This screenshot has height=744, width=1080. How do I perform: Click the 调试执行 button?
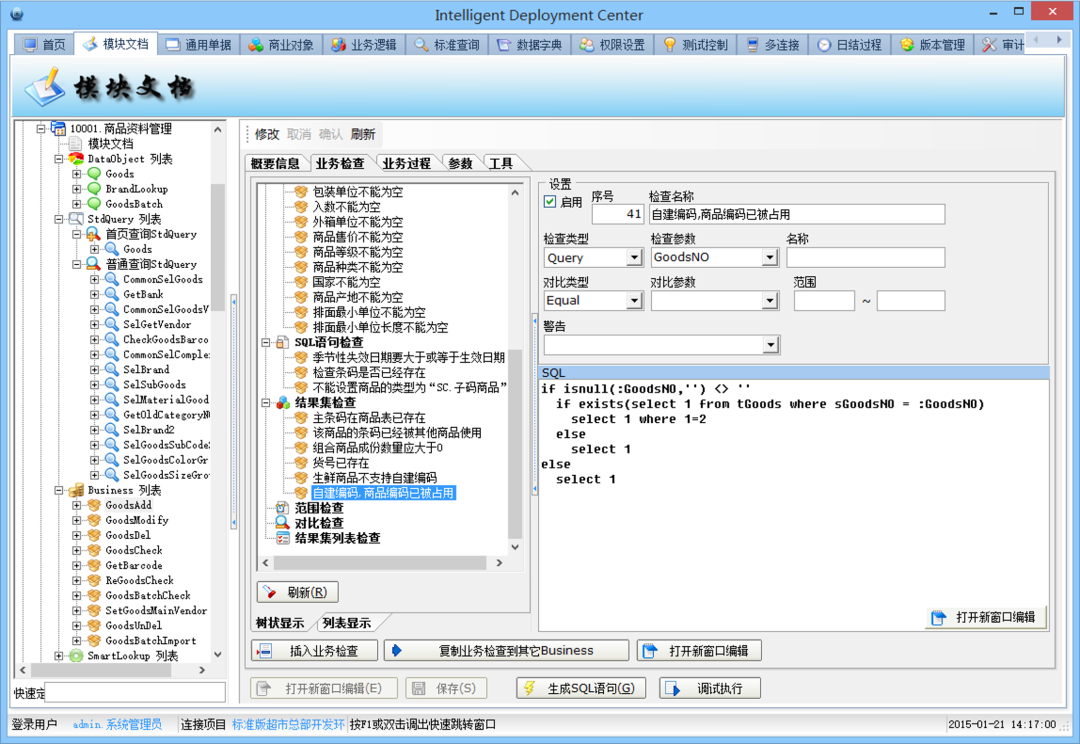click(x=710, y=688)
